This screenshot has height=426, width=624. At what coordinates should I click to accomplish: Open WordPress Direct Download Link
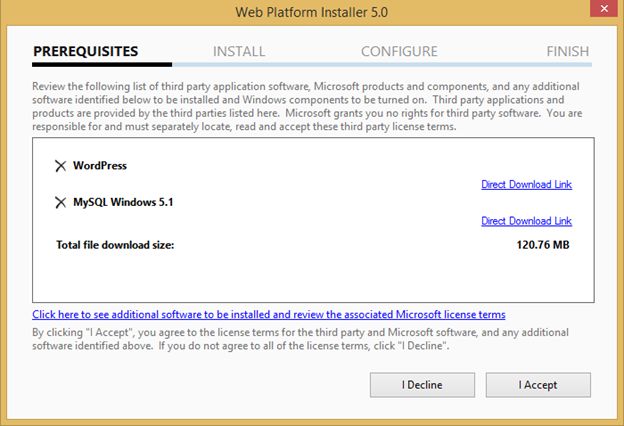click(x=526, y=184)
